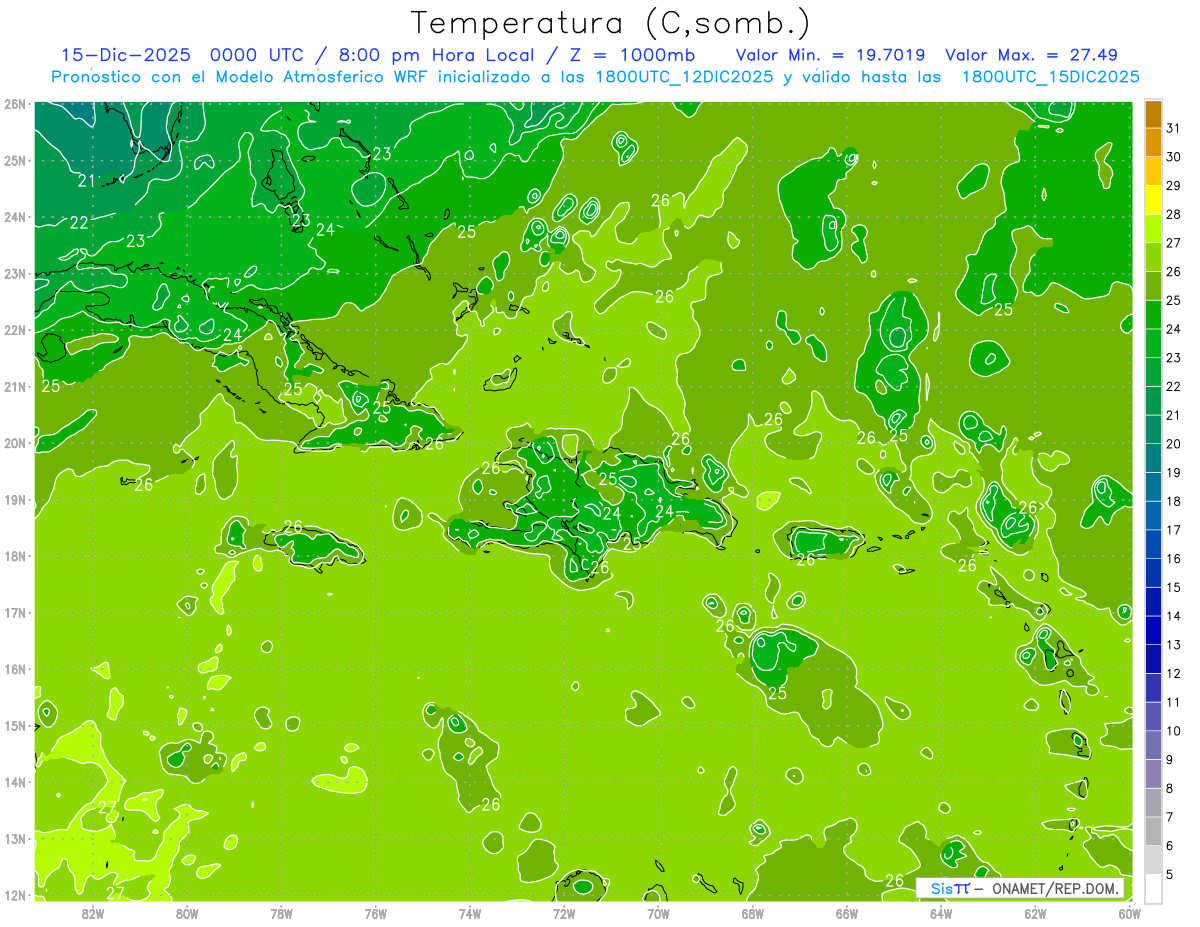Click the '15N' latitude axis label
Viewport: 1200px width, 927px height.
click(15, 726)
